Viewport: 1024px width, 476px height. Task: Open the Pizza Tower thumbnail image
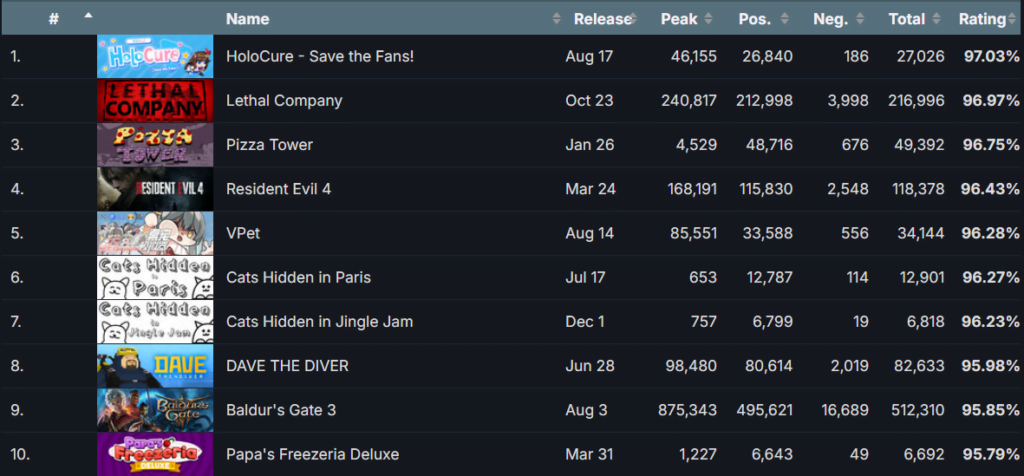tap(155, 145)
